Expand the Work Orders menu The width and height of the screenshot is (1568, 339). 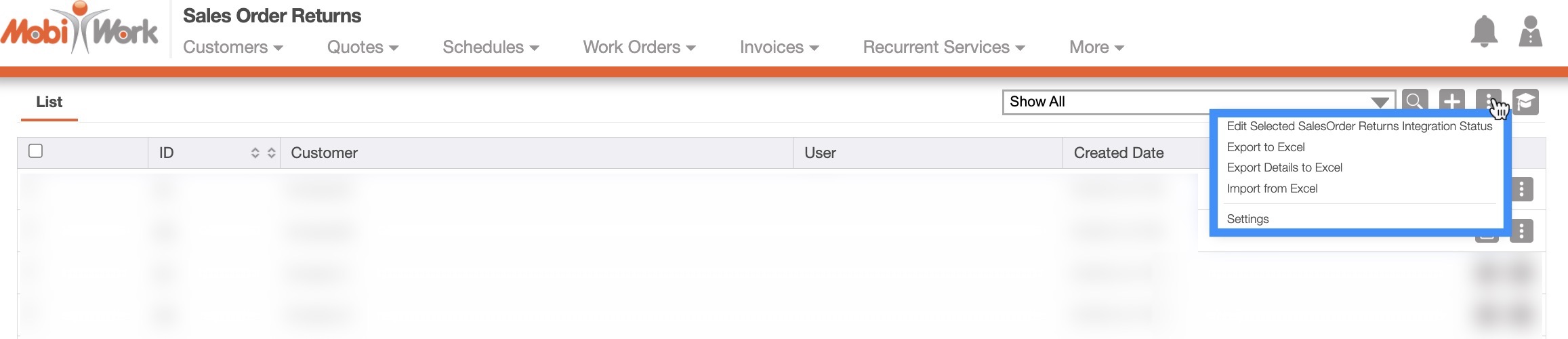(x=639, y=47)
